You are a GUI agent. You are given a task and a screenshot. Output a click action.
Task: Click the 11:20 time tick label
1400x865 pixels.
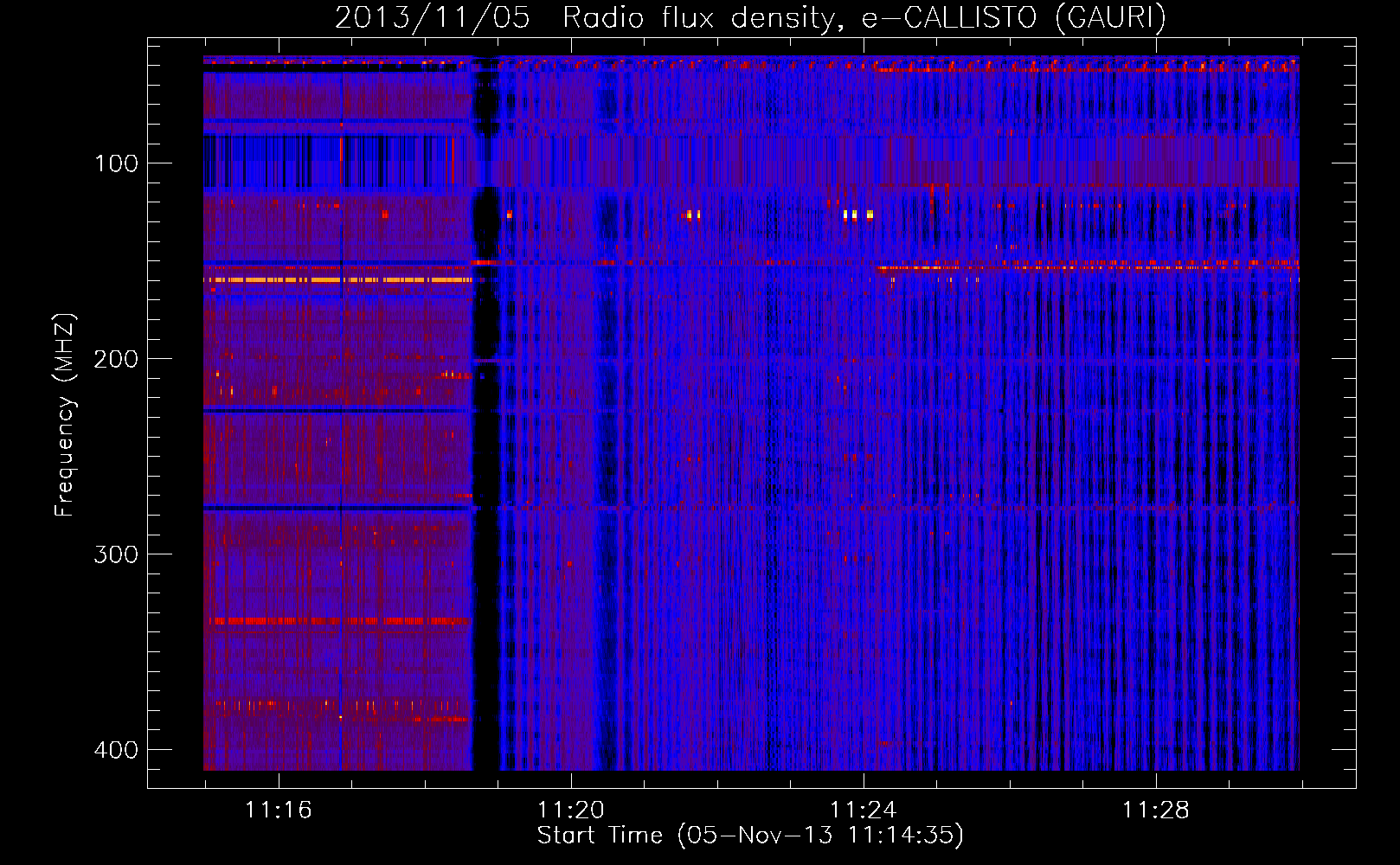tap(570, 811)
